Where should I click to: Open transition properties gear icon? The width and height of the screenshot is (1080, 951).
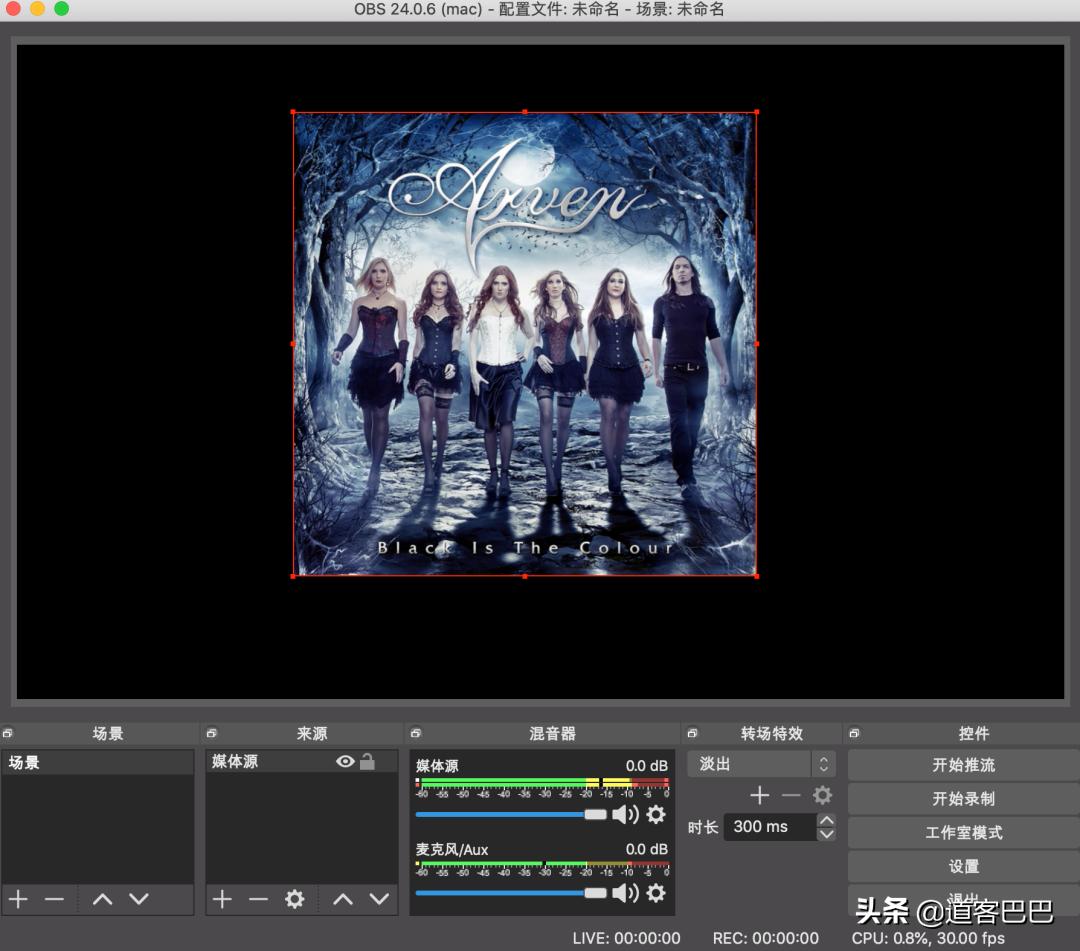pyautogui.click(x=822, y=795)
